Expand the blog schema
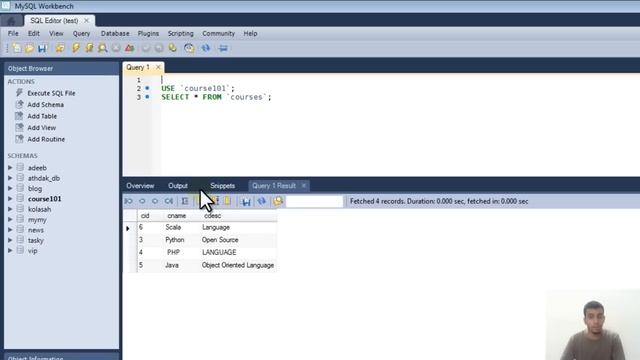 click(10, 188)
